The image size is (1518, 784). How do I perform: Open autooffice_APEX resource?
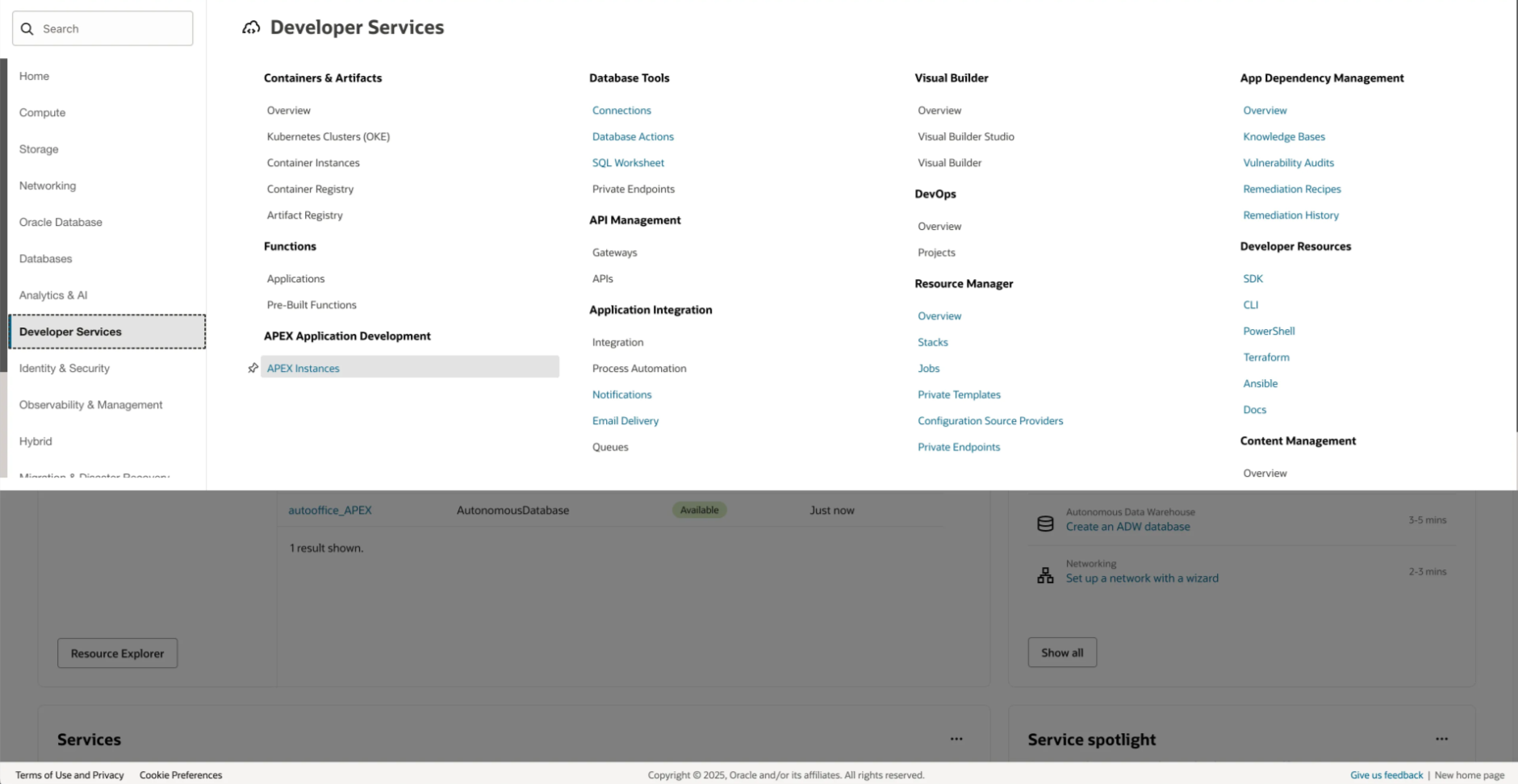[x=330, y=510]
